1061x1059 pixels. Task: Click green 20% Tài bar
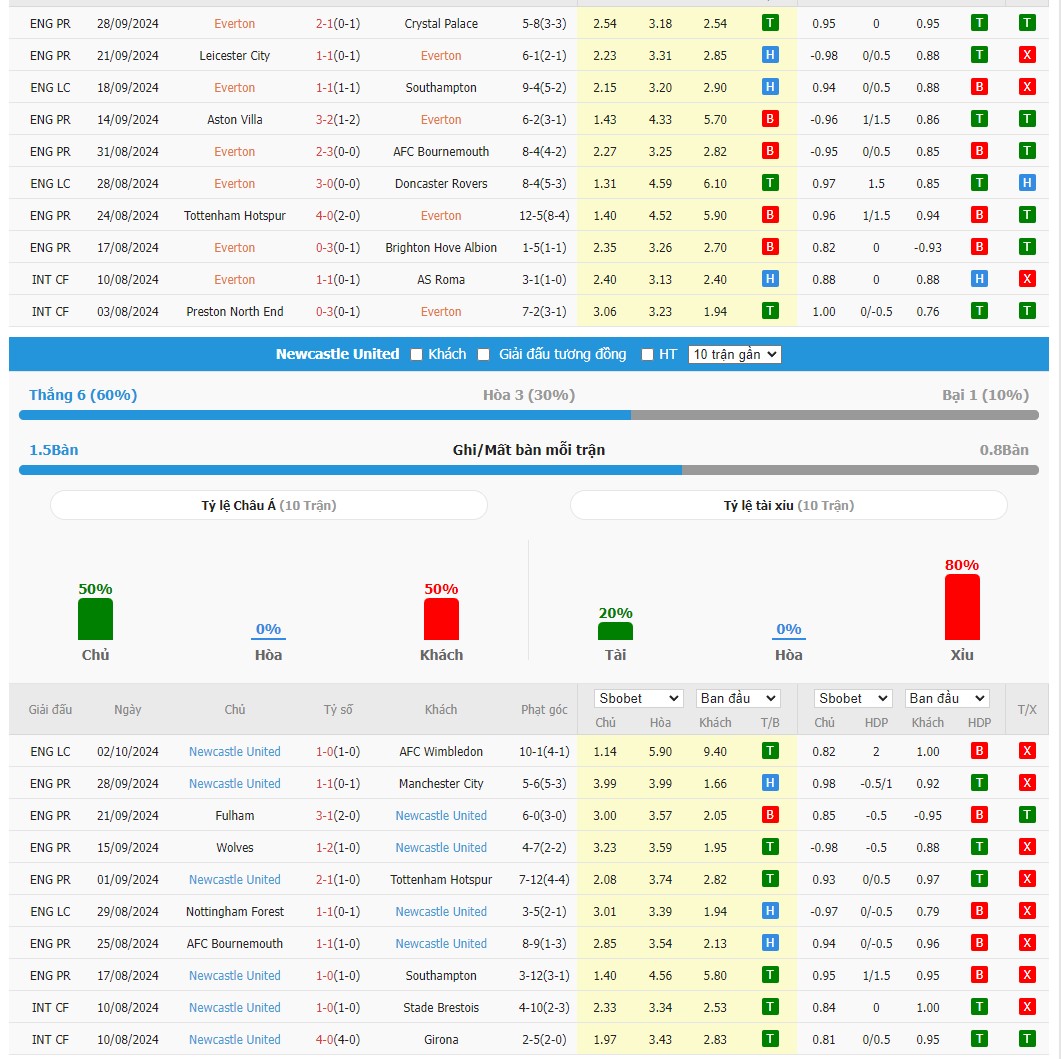click(x=615, y=631)
